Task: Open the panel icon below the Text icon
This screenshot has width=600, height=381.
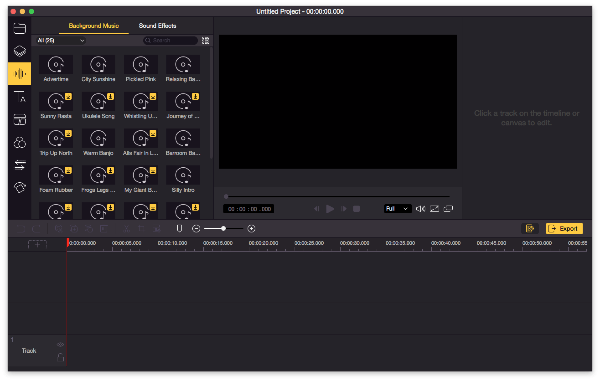Action: click(20, 119)
